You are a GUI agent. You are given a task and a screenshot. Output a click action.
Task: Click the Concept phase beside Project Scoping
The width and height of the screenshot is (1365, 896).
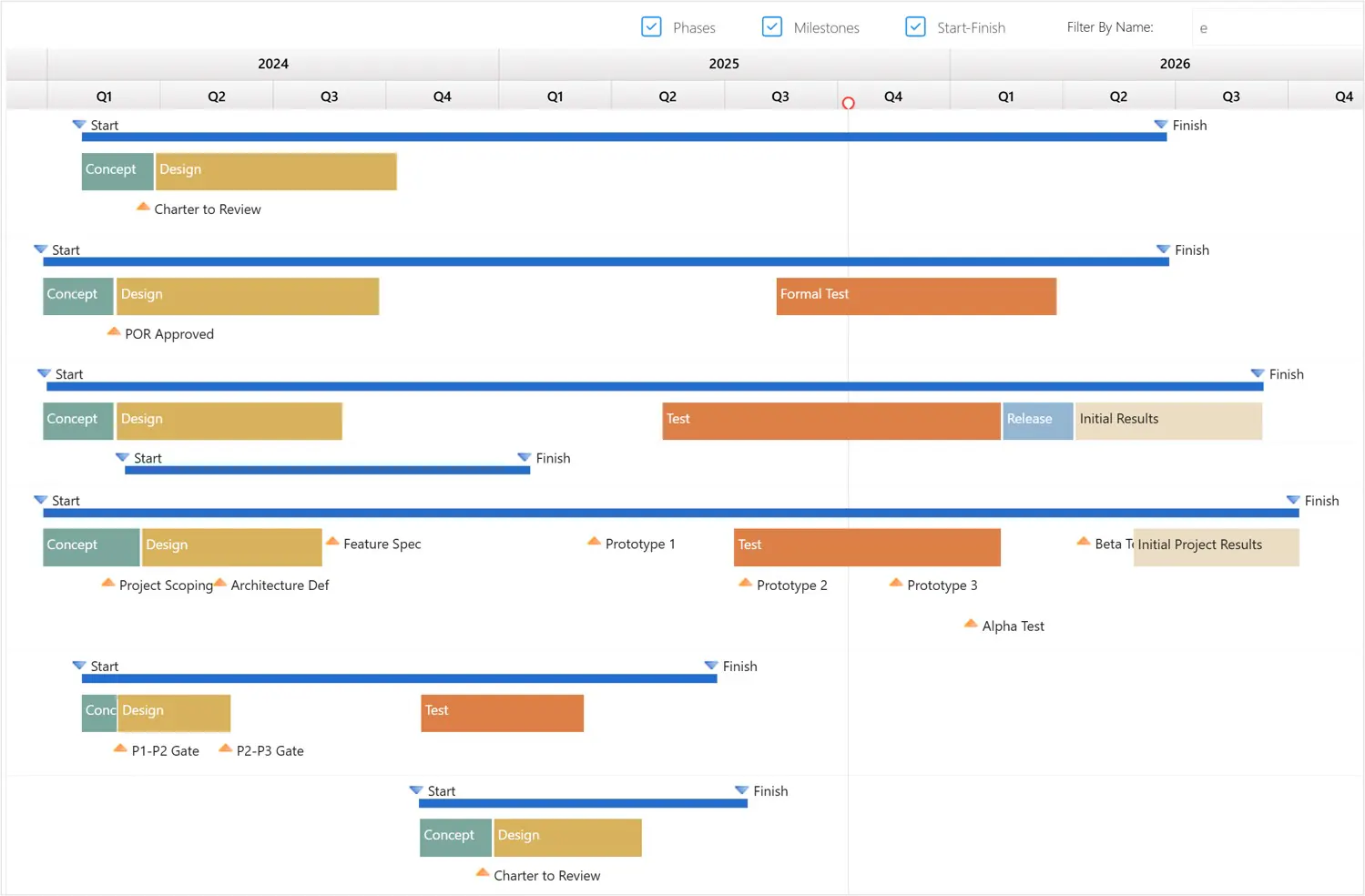[x=91, y=547]
